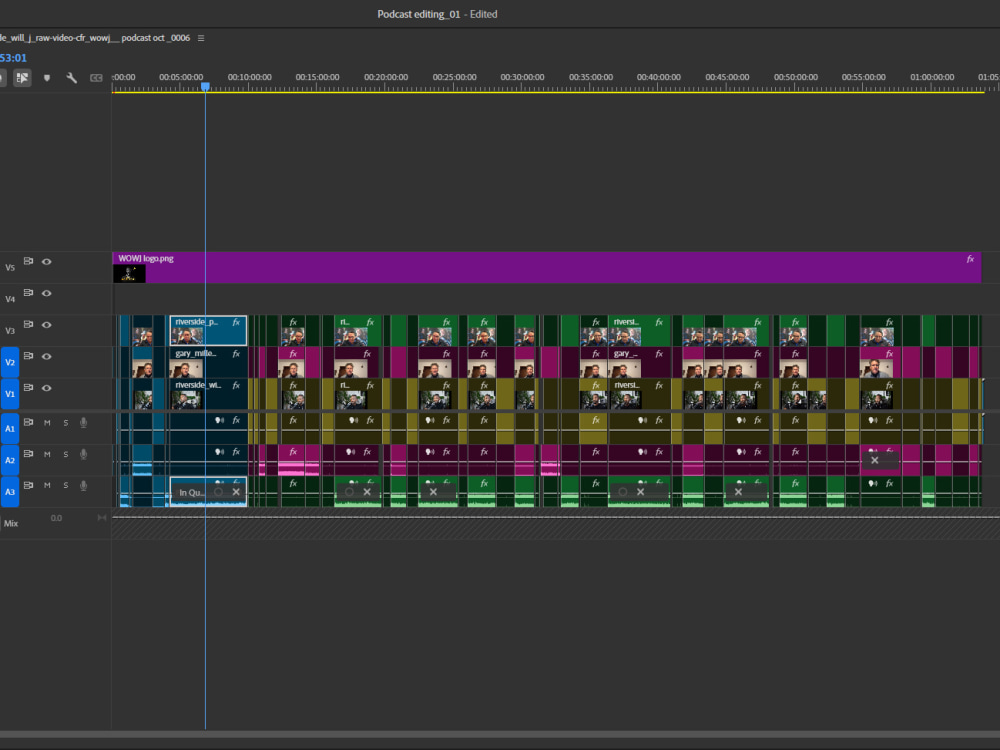Click the fx badge on riverside_p clip
1000x750 pixels.
[x=236, y=322]
